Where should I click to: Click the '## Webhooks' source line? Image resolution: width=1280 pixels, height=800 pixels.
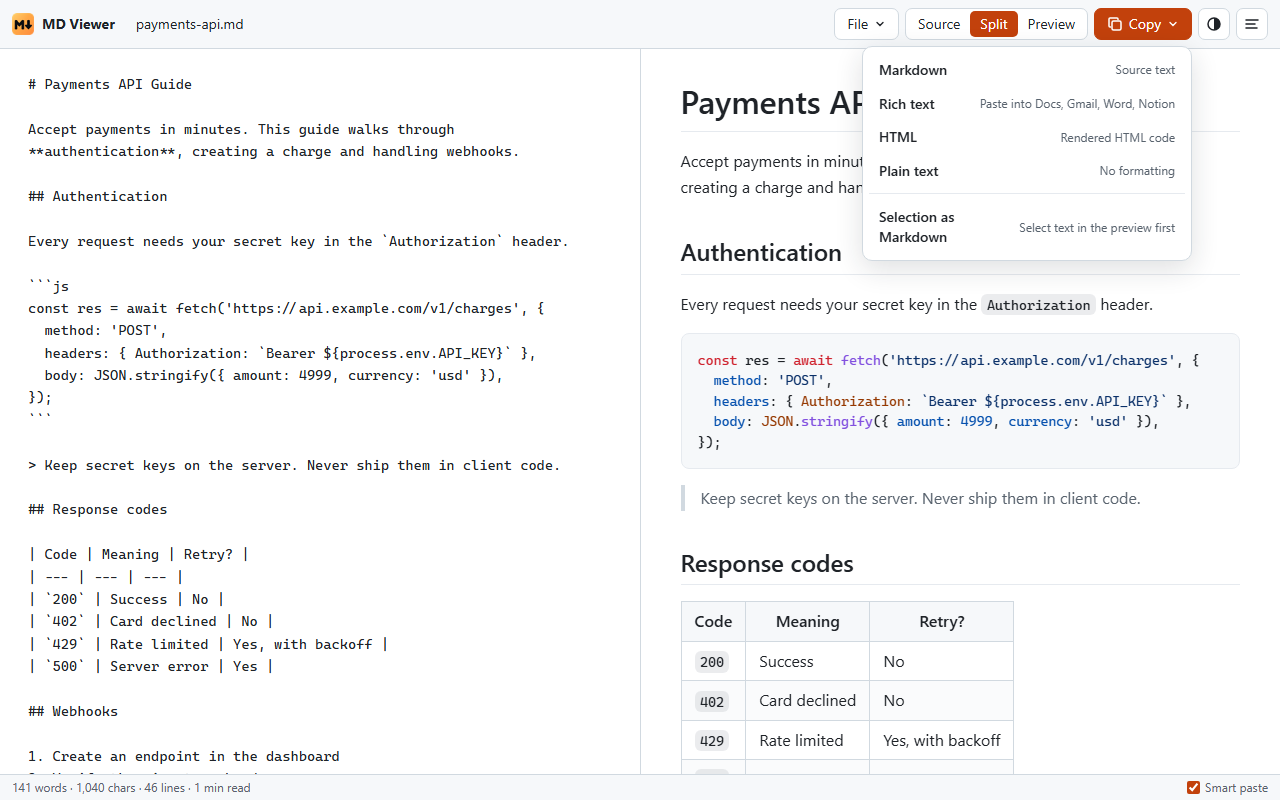pyautogui.click(x=73, y=711)
